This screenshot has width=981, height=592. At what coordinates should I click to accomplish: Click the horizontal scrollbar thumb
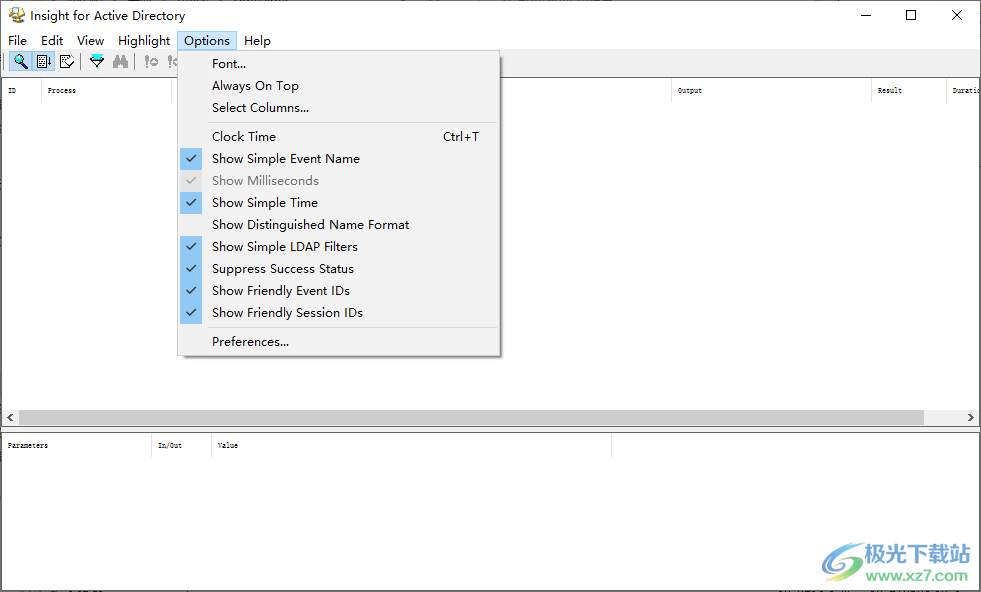[x=471, y=417]
